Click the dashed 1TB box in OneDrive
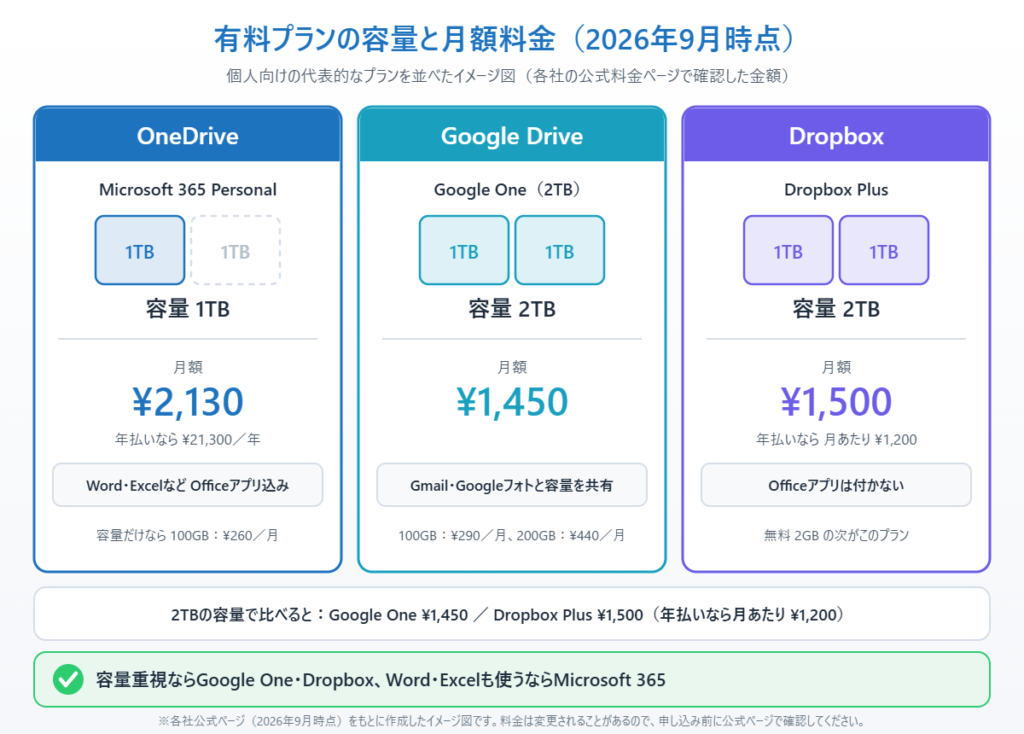The width and height of the screenshot is (1024, 734). click(x=235, y=251)
